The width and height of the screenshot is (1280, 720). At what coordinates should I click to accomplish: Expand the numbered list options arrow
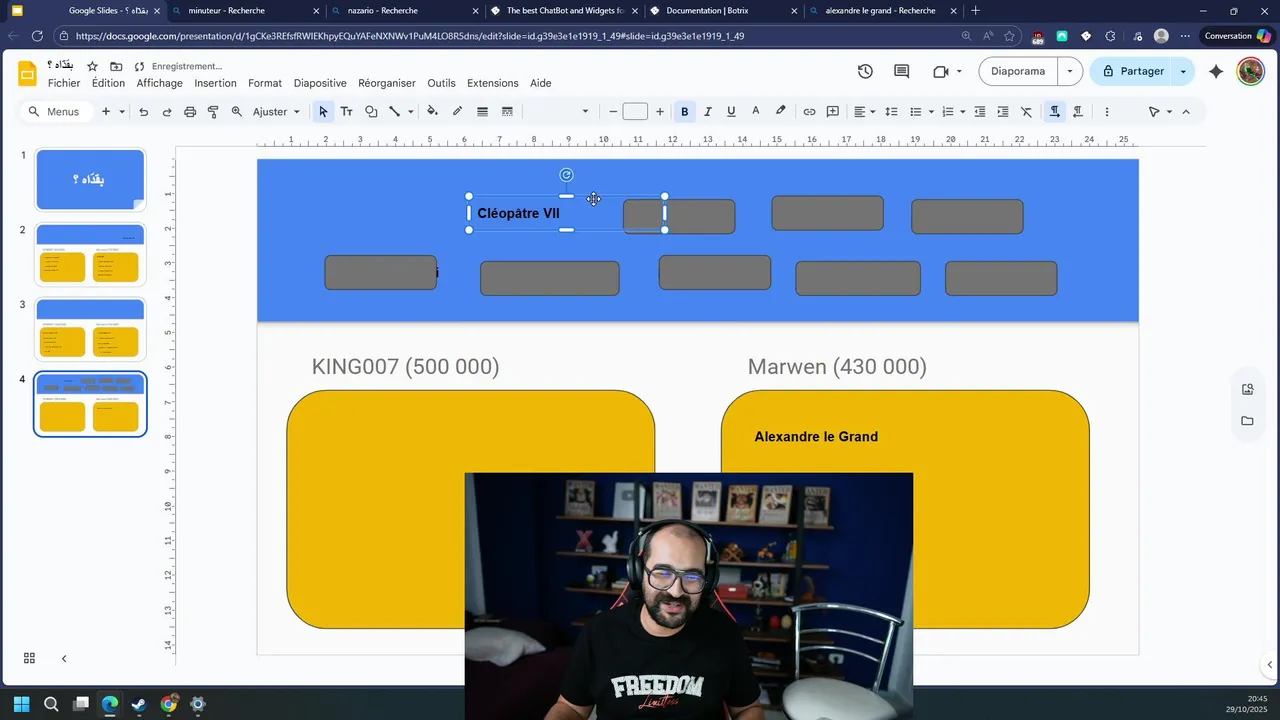point(962,112)
